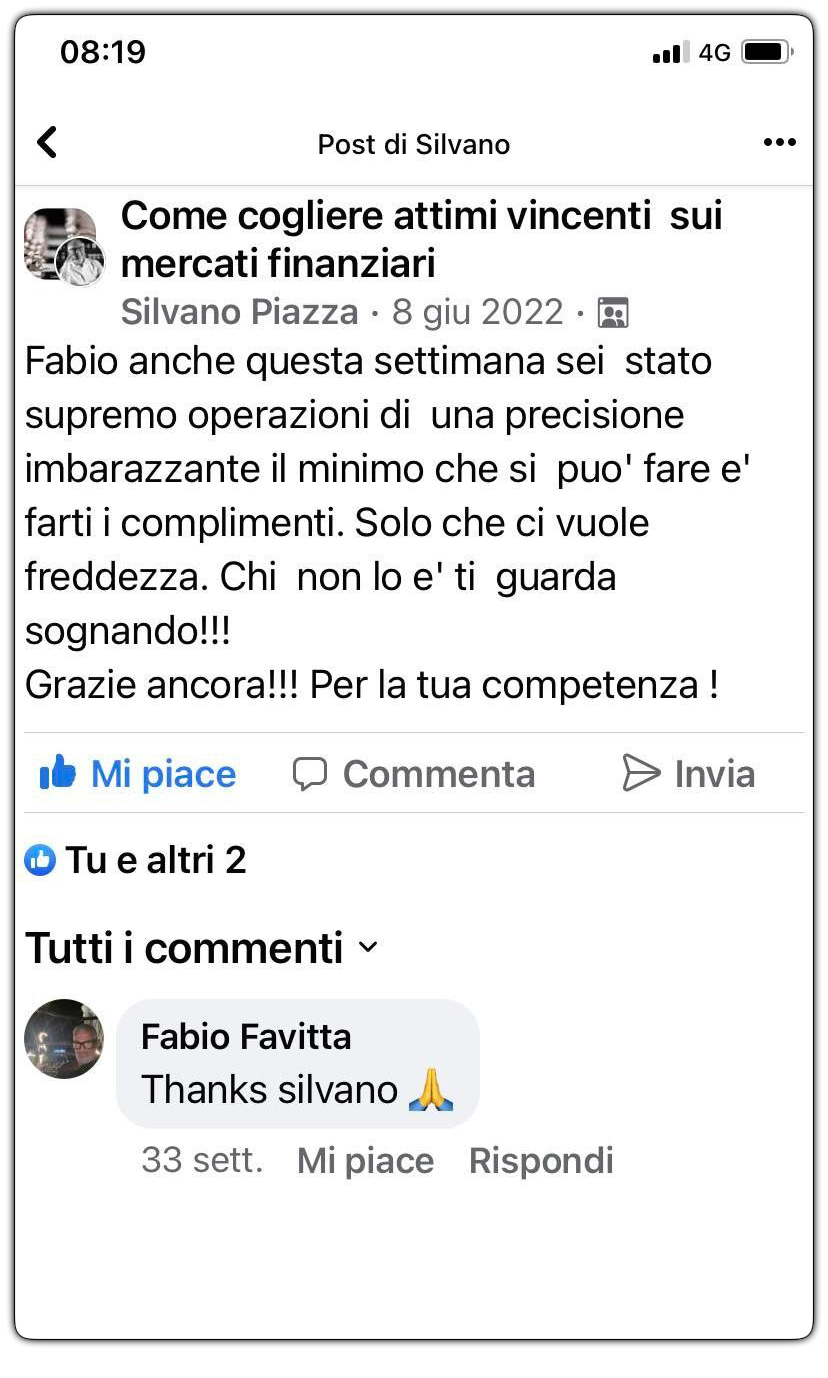Like Fabio Favitta's comment via Mi piace

(x=365, y=1160)
